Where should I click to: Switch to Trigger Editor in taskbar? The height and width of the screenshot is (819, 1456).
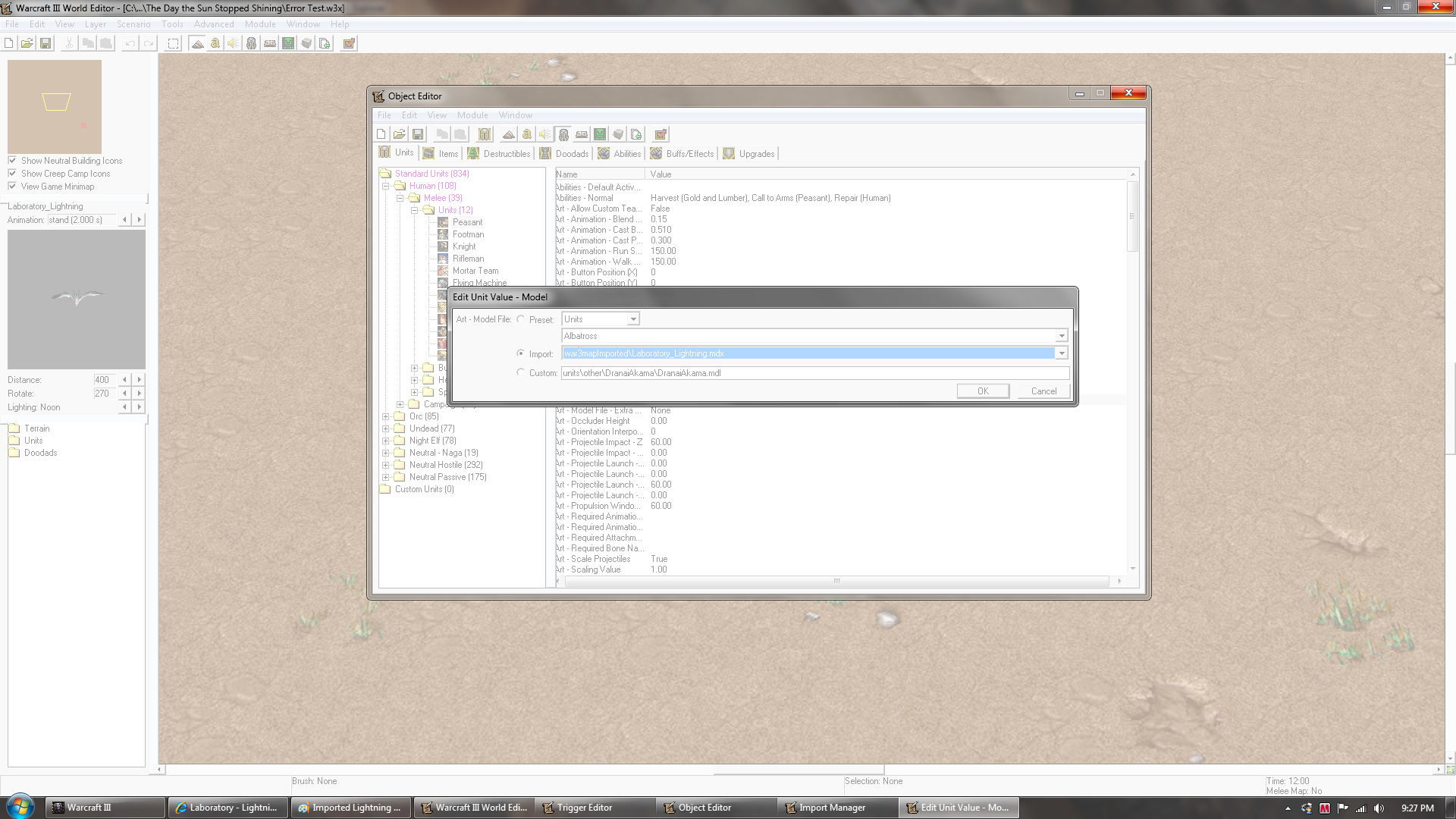(x=595, y=808)
